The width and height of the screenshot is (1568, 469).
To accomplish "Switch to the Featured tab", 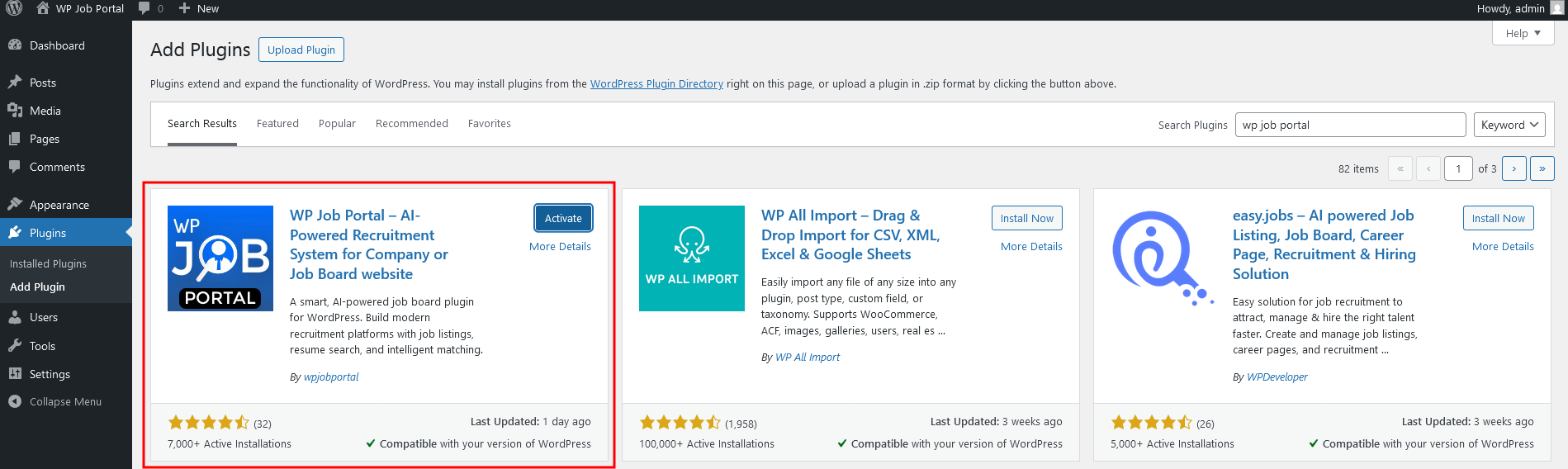I will 277,123.
